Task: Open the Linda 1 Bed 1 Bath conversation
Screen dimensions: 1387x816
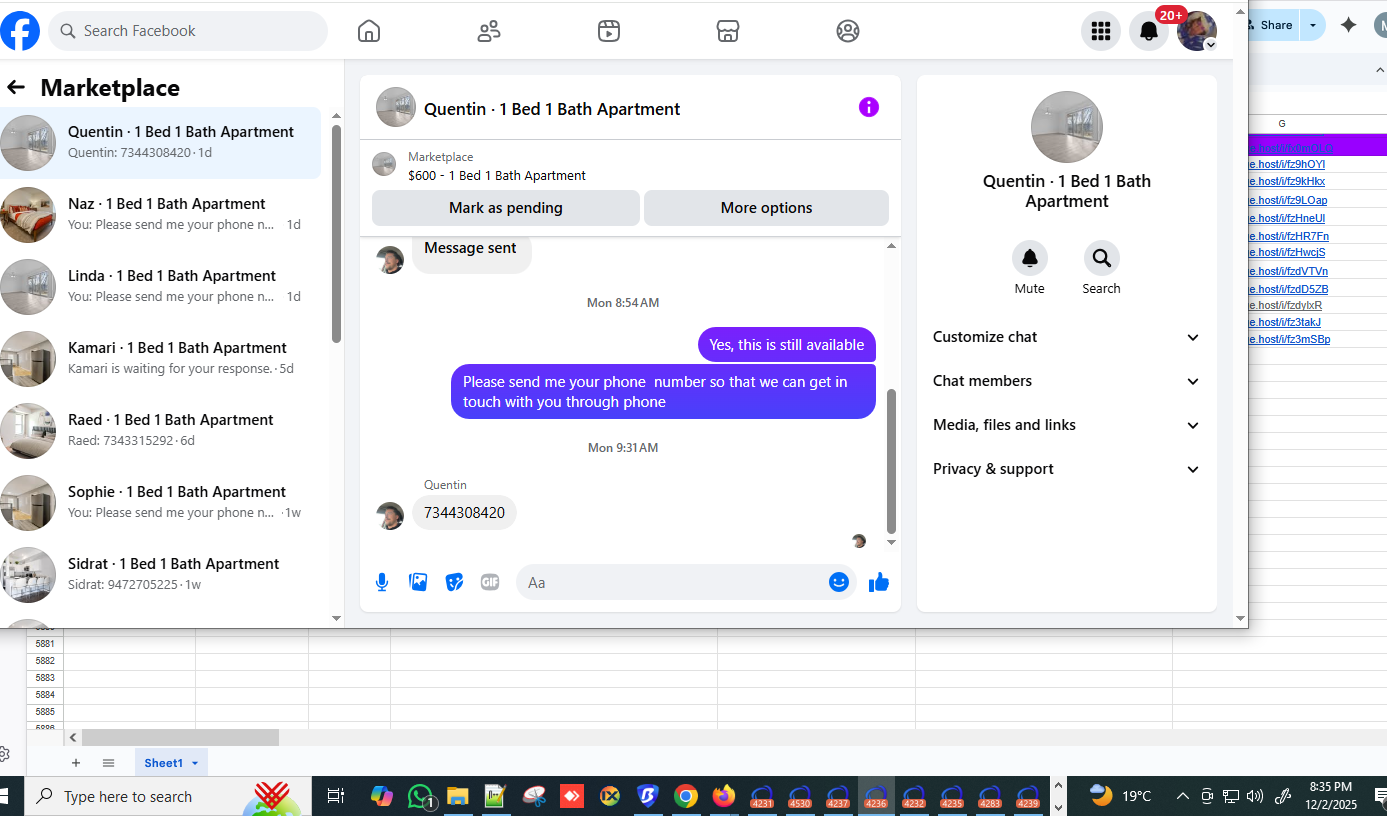Action: coord(161,287)
